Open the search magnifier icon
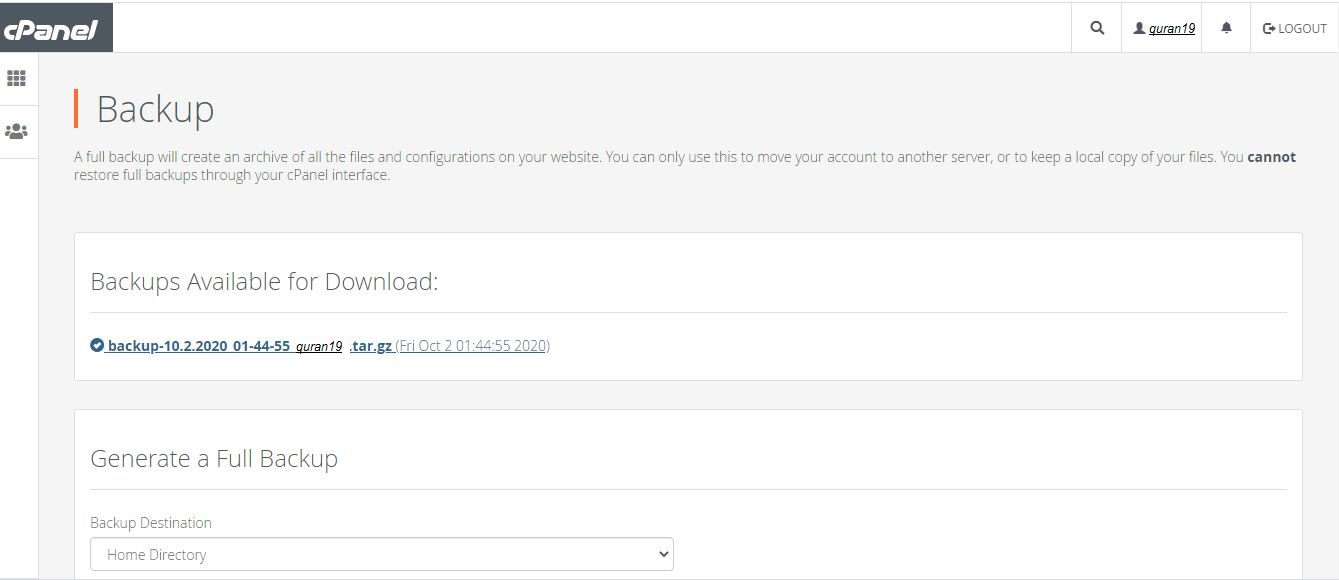 [1097, 28]
